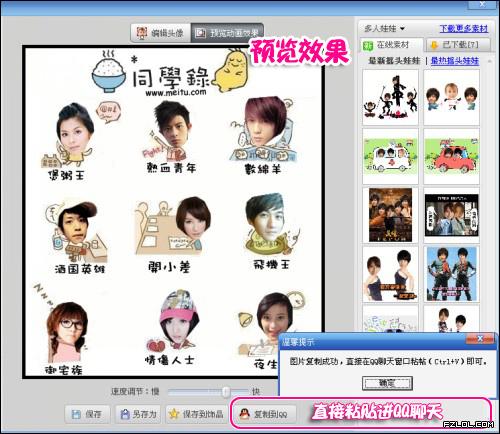Switch to the 编辑头像 tab

pyautogui.click(x=161, y=33)
